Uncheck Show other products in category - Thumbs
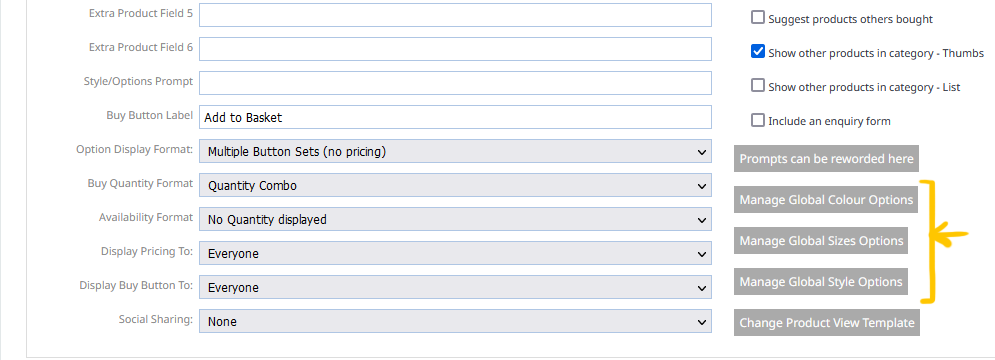 click(758, 51)
